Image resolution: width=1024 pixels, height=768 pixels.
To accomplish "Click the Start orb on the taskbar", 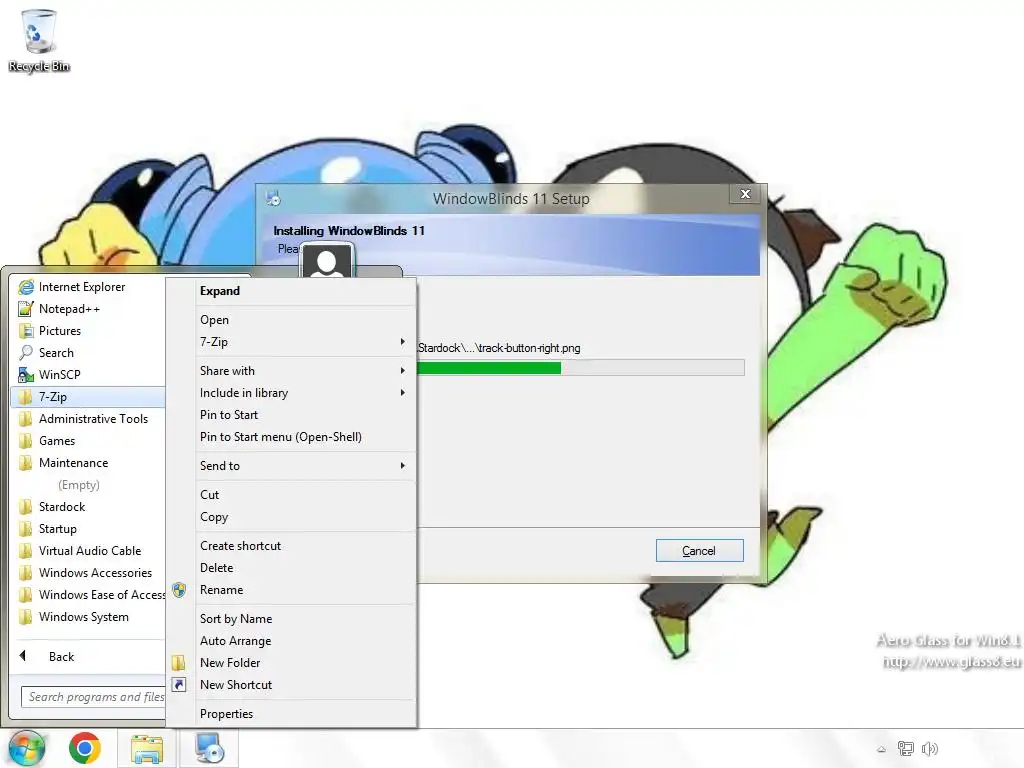I will coord(26,748).
